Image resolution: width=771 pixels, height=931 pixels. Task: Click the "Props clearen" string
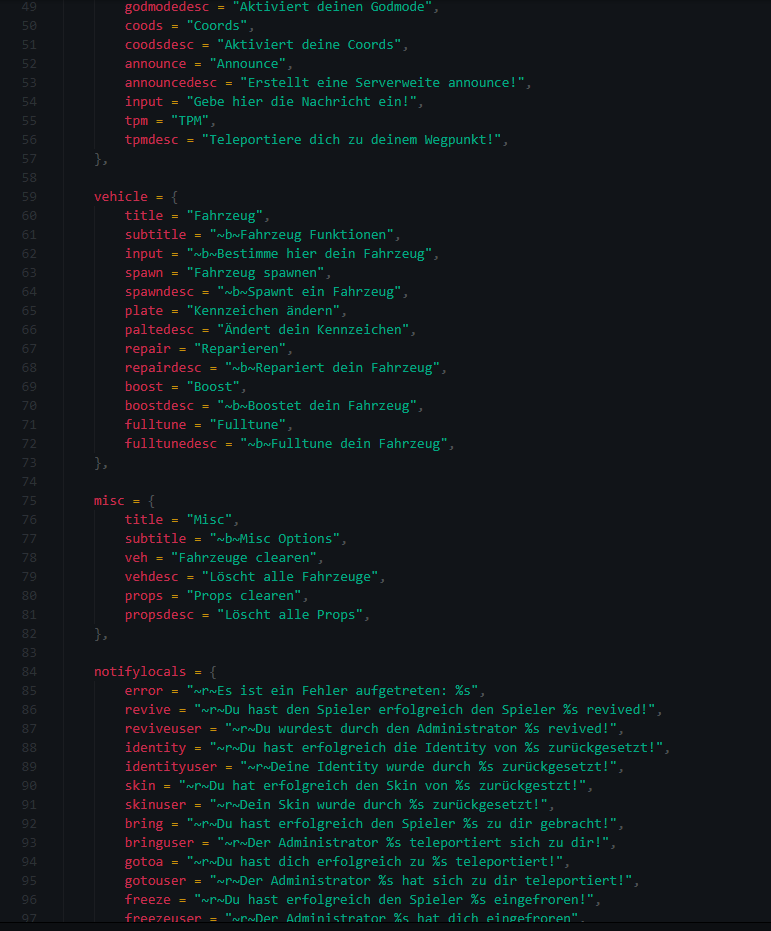[244, 596]
